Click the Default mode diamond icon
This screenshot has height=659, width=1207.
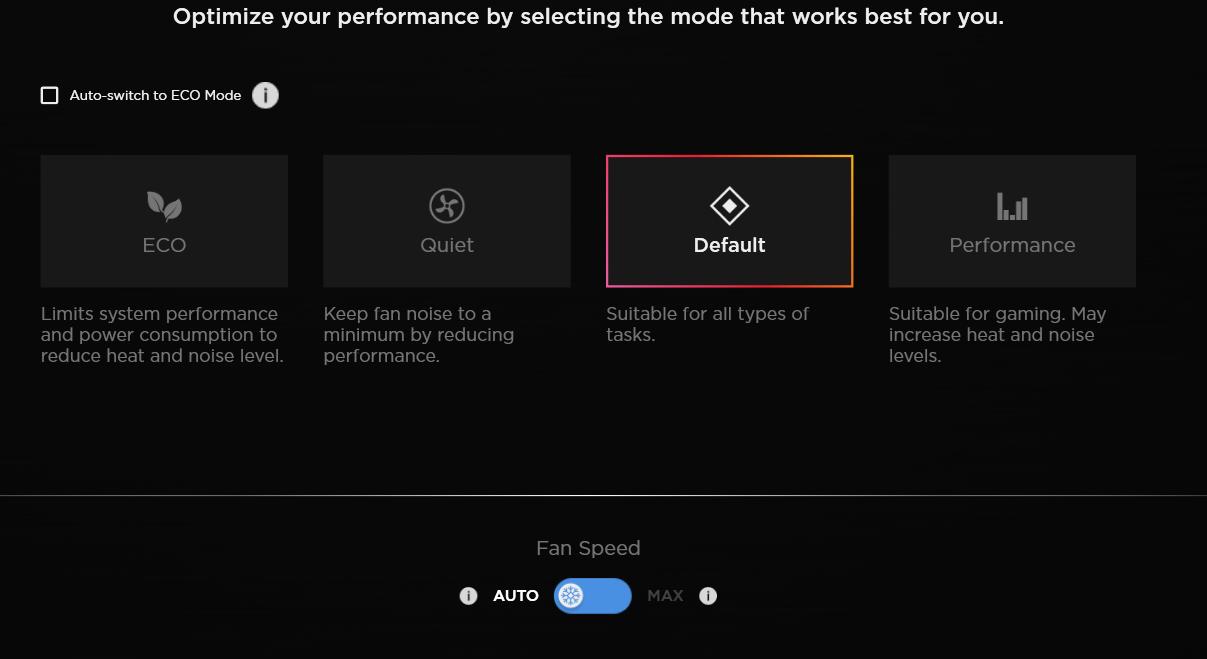[729, 206]
